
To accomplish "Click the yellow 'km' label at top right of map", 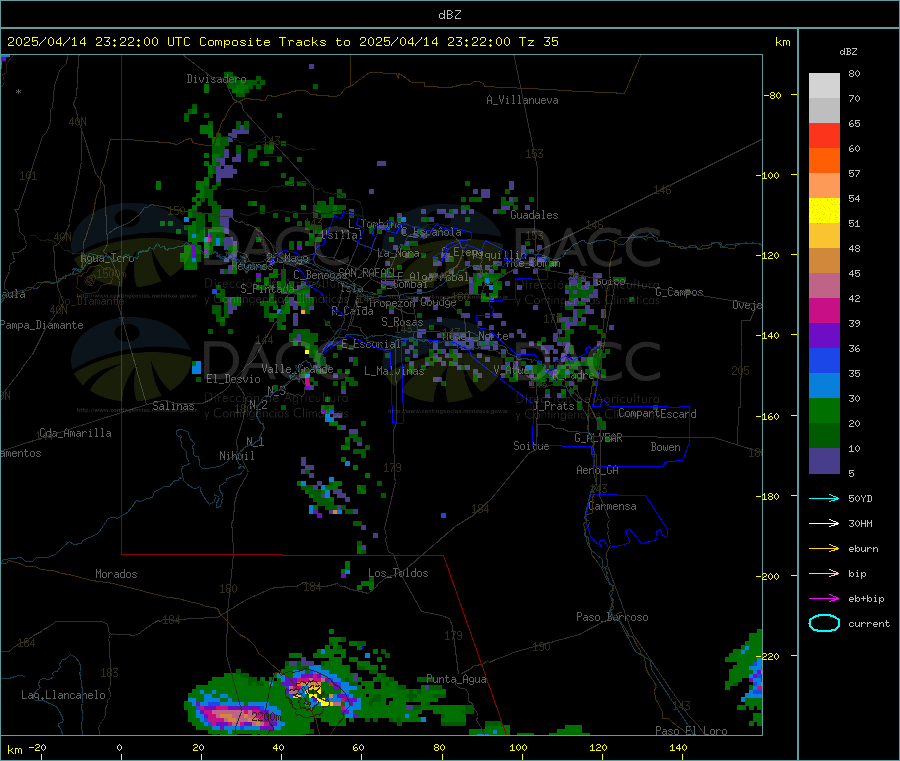I will (x=782, y=42).
